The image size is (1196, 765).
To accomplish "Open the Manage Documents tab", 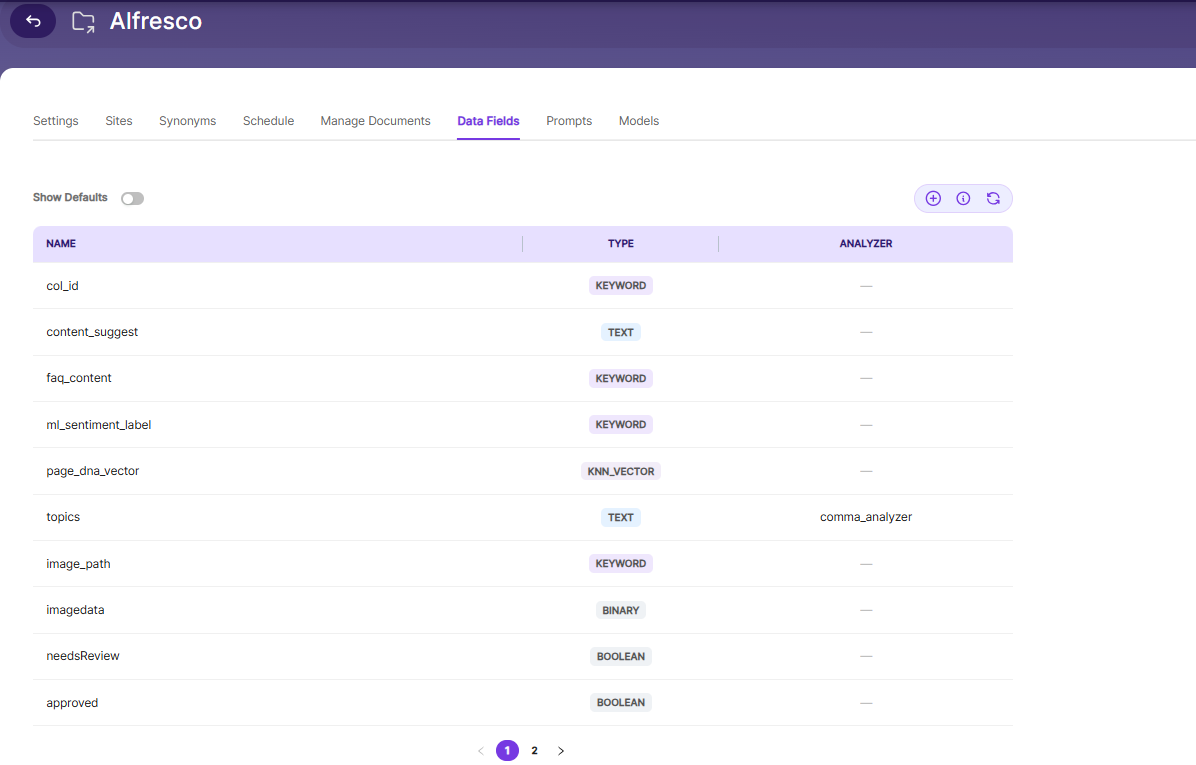I will point(375,121).
